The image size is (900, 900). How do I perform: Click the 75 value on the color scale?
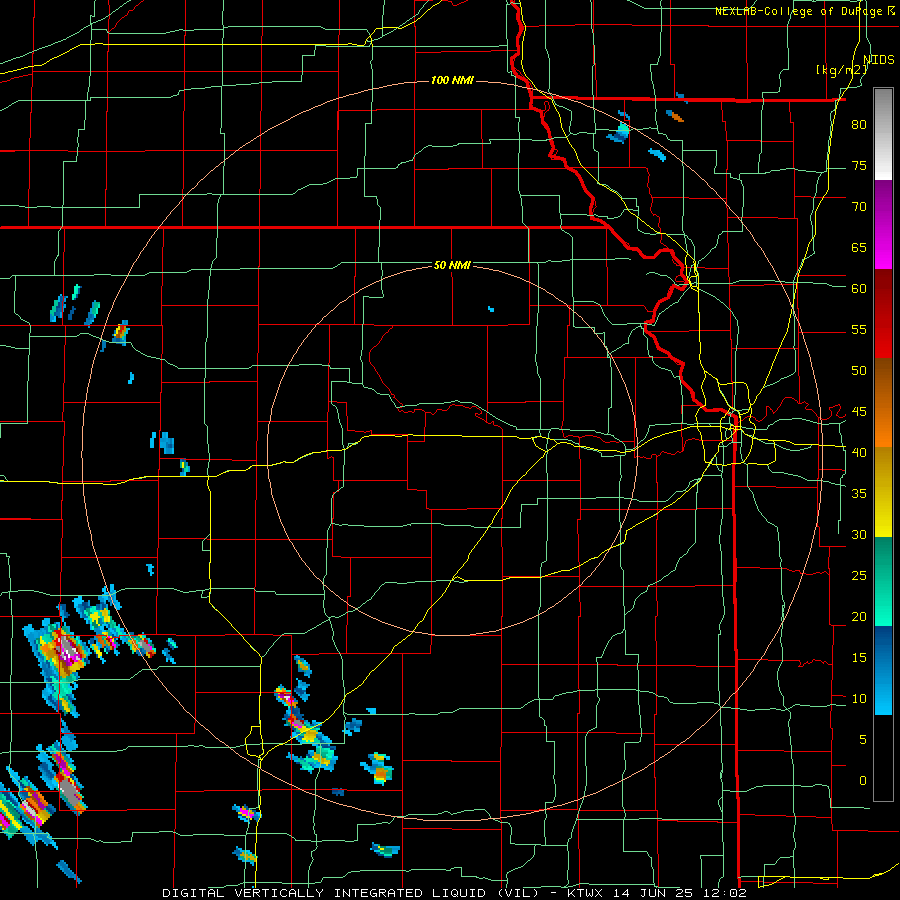[x=859, y=165]
